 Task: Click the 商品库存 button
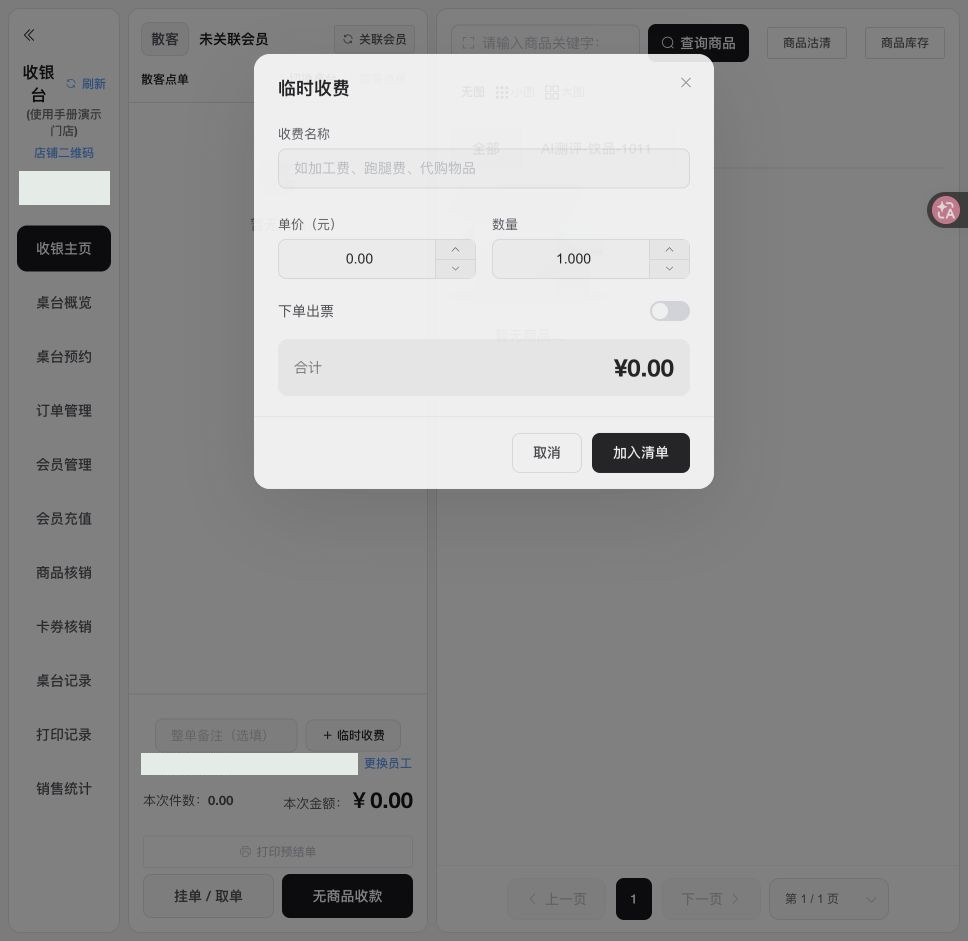tap(904, 43)
